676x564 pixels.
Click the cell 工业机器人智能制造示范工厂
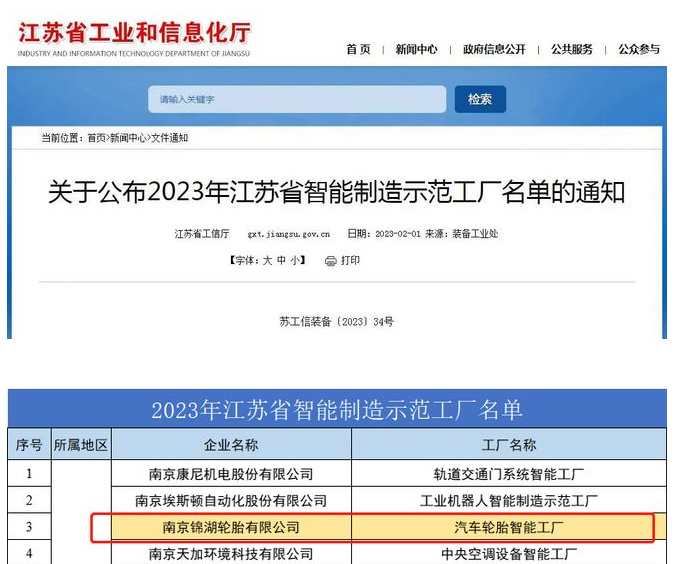[x=509, y=500]
